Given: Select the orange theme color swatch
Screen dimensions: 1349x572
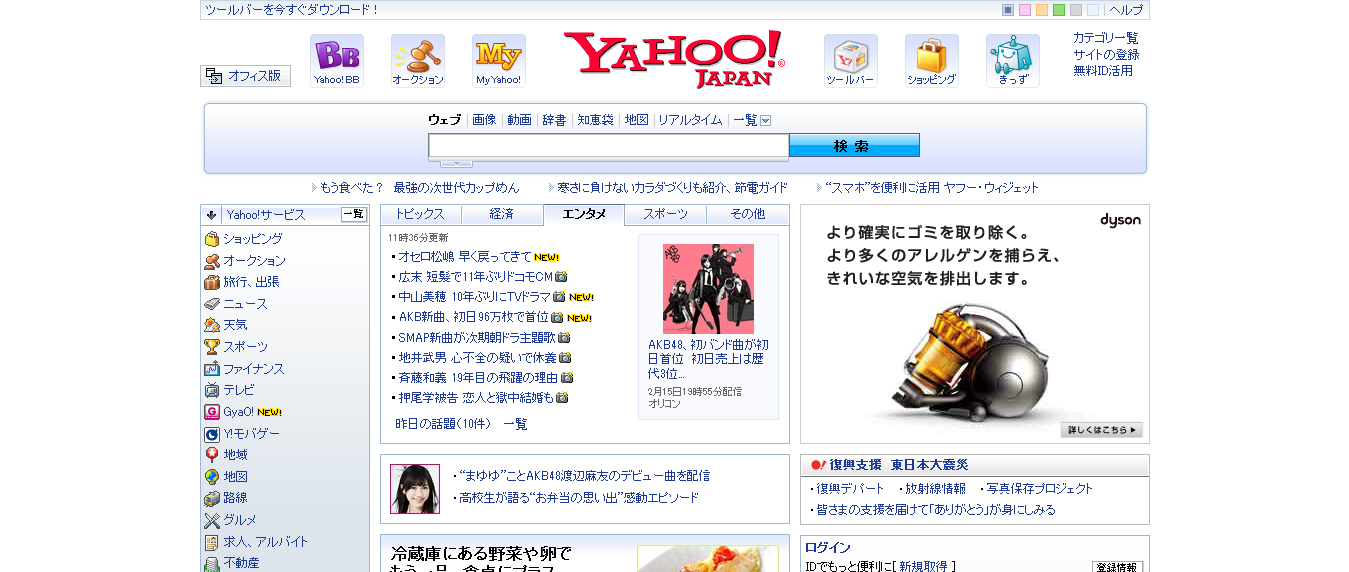Looking at the screenshot, I should click(x=1042, y=10).
